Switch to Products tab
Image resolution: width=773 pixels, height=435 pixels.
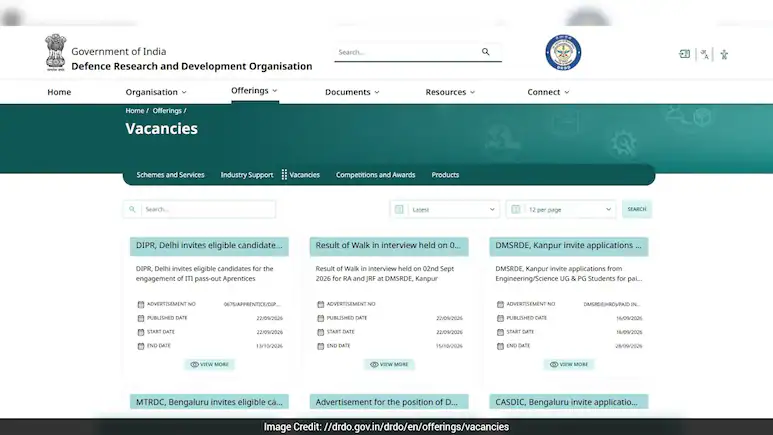tap(445, 175)
